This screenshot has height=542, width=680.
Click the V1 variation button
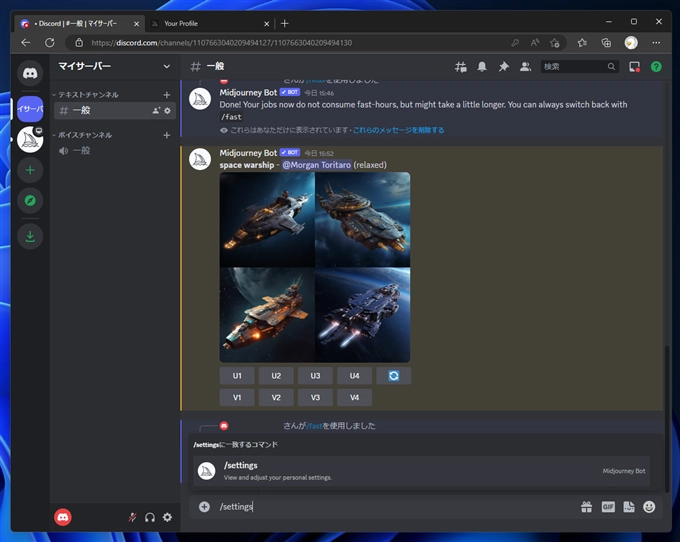(x=237, y=397)
